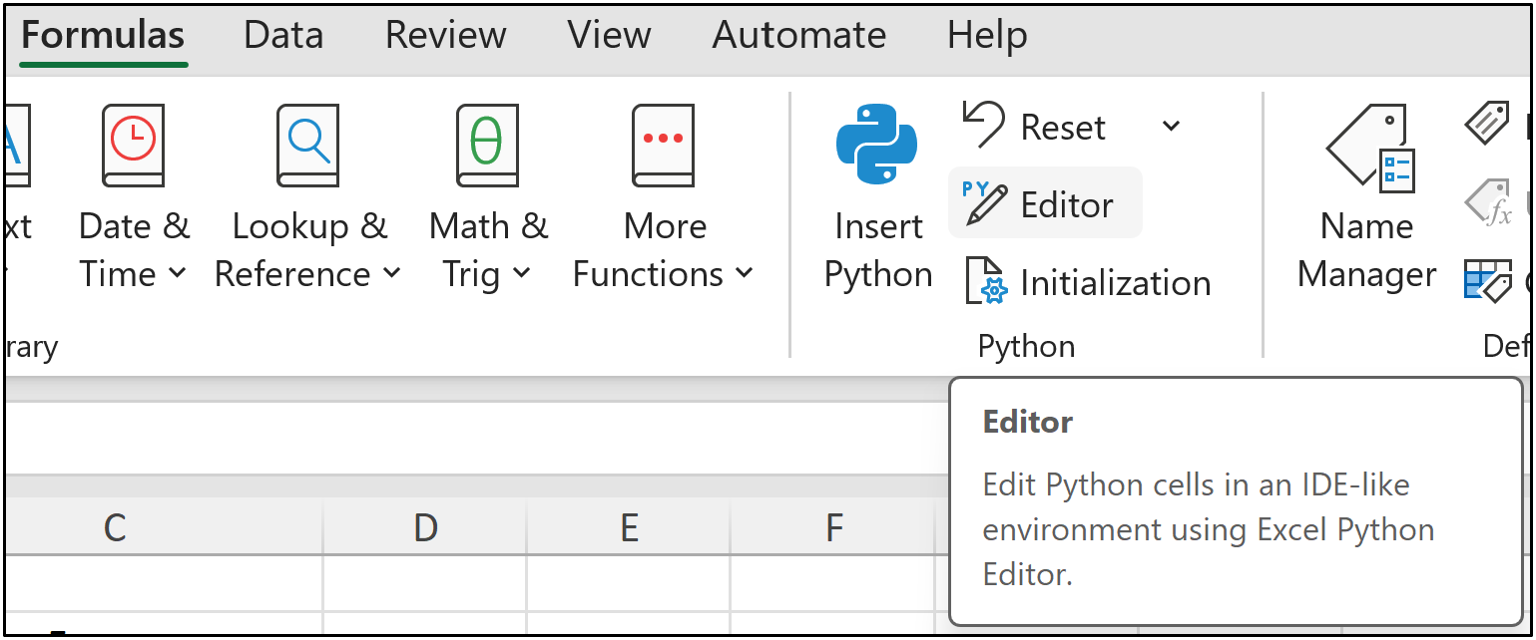Expand the Lookup & Reference dropdown chevron
Viewport: 1536px width, 640px height.
click(x=392, y=273)
